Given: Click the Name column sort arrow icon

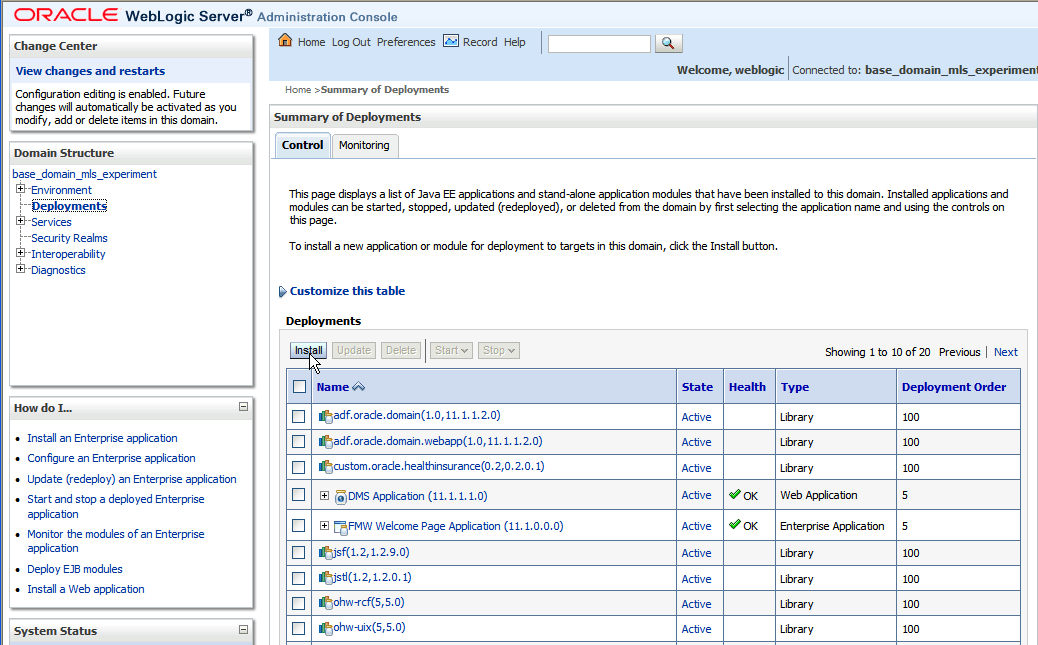Looking at the screenshot, I should pyautogui.click(x=358, y=387).
